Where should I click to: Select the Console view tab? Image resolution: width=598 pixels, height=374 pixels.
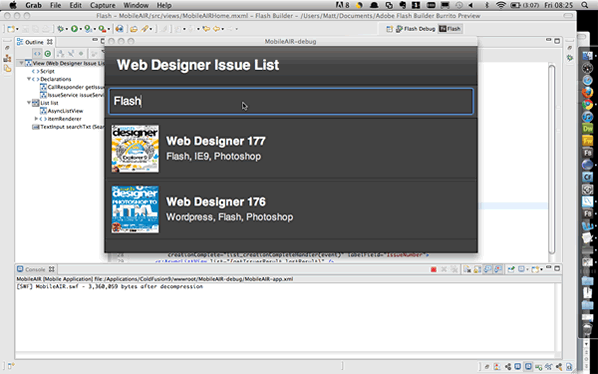35,269
